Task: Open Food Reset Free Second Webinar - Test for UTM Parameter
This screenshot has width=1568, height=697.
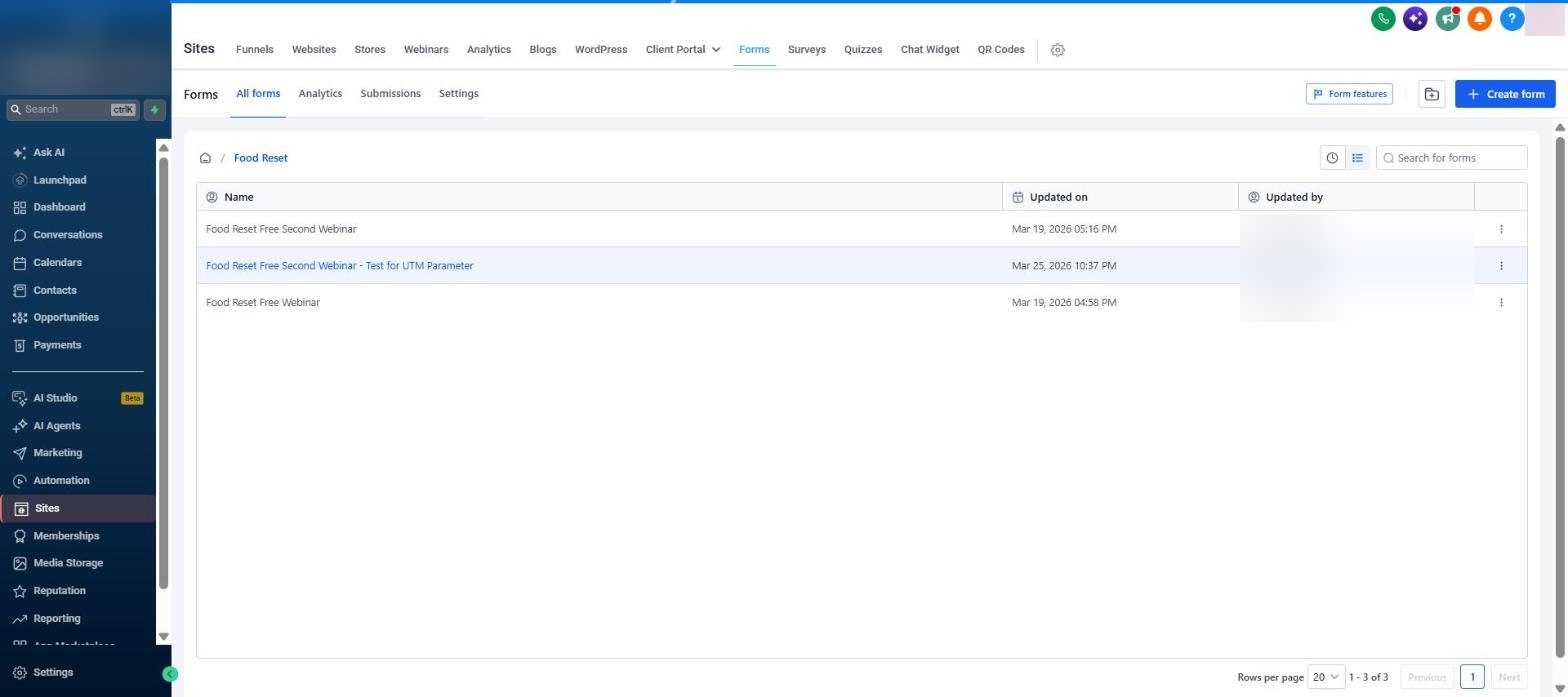Action: coord(340,266)
